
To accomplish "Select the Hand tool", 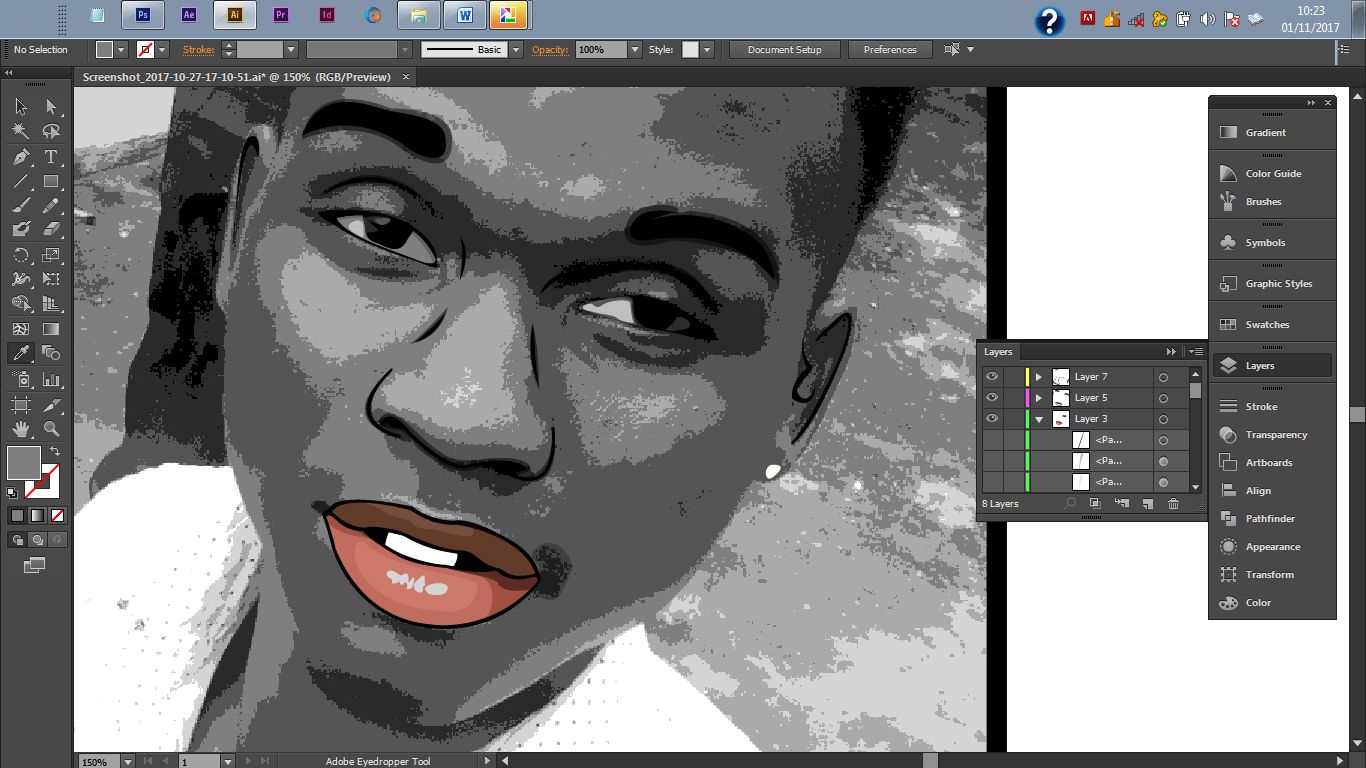I will click(x=21, y=428).
